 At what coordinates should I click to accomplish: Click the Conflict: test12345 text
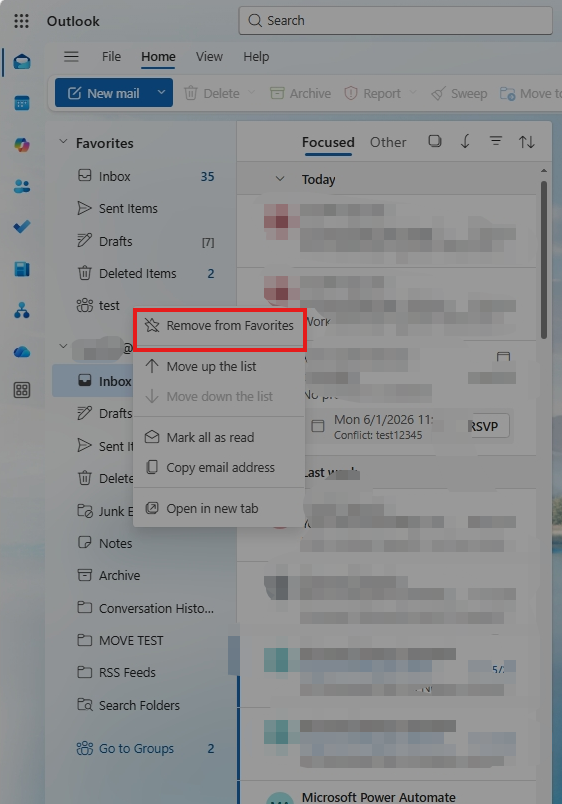(378, 435)
